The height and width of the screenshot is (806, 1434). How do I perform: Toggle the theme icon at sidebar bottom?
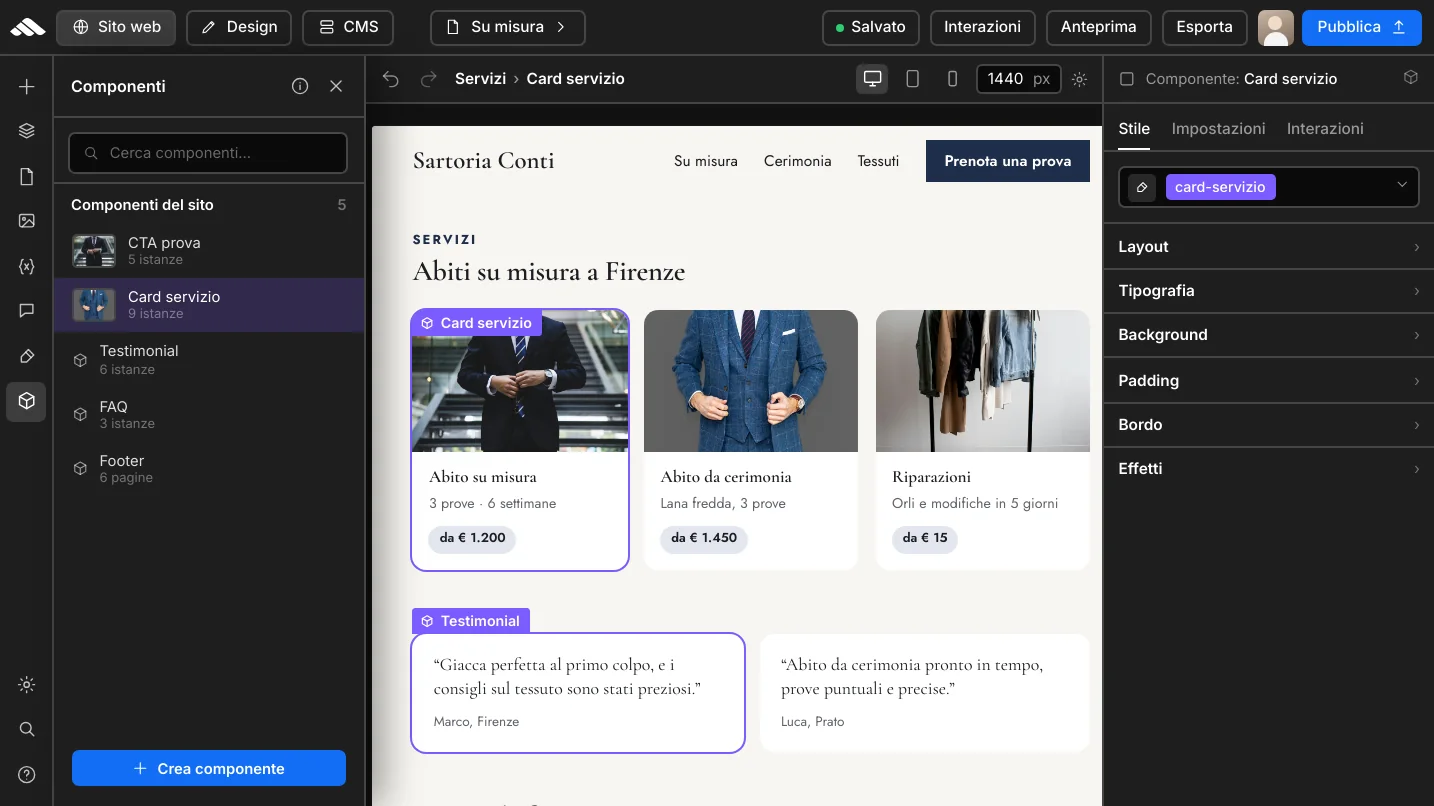tap(27, 685)
